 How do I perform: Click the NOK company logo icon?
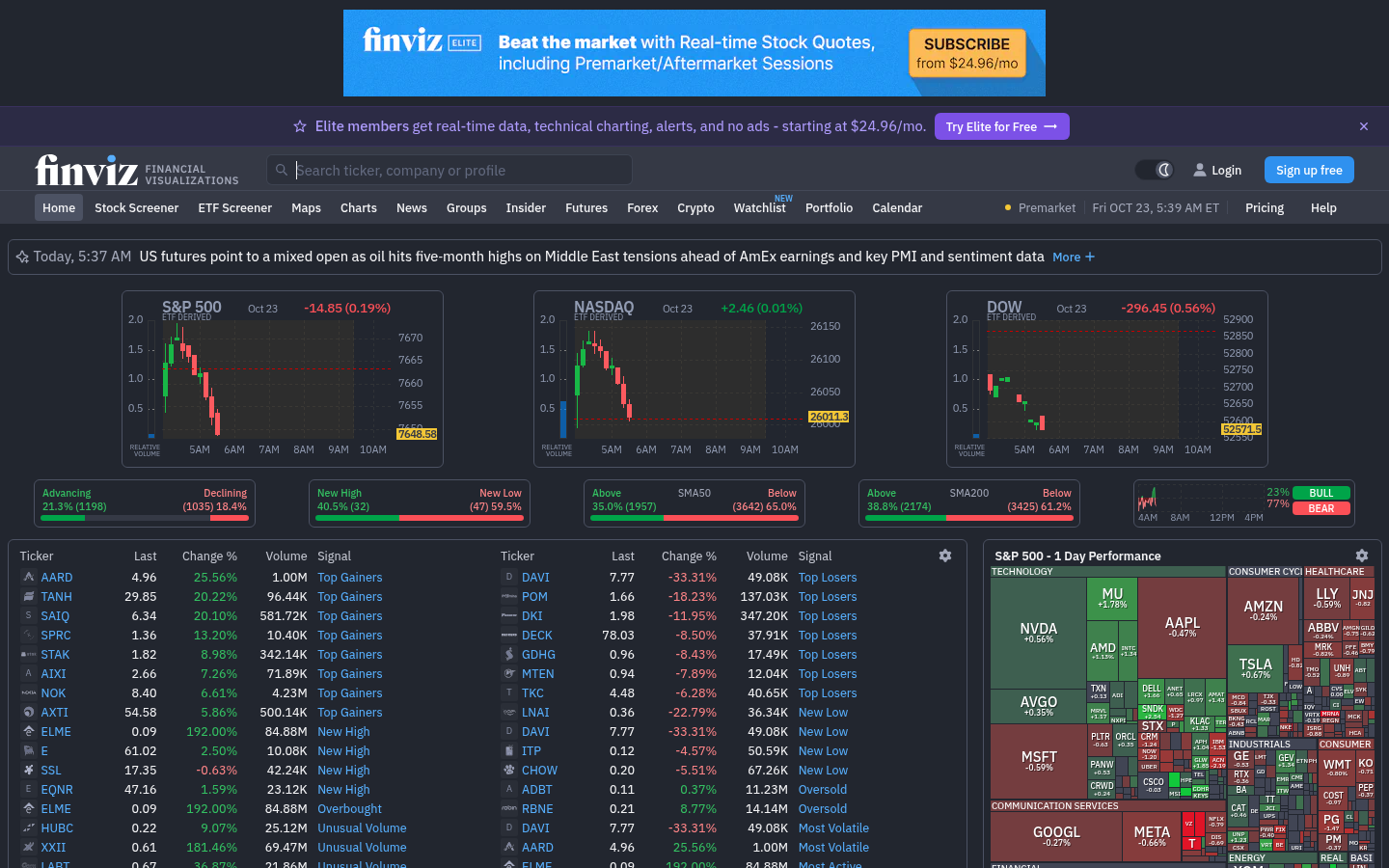point(29,692)
